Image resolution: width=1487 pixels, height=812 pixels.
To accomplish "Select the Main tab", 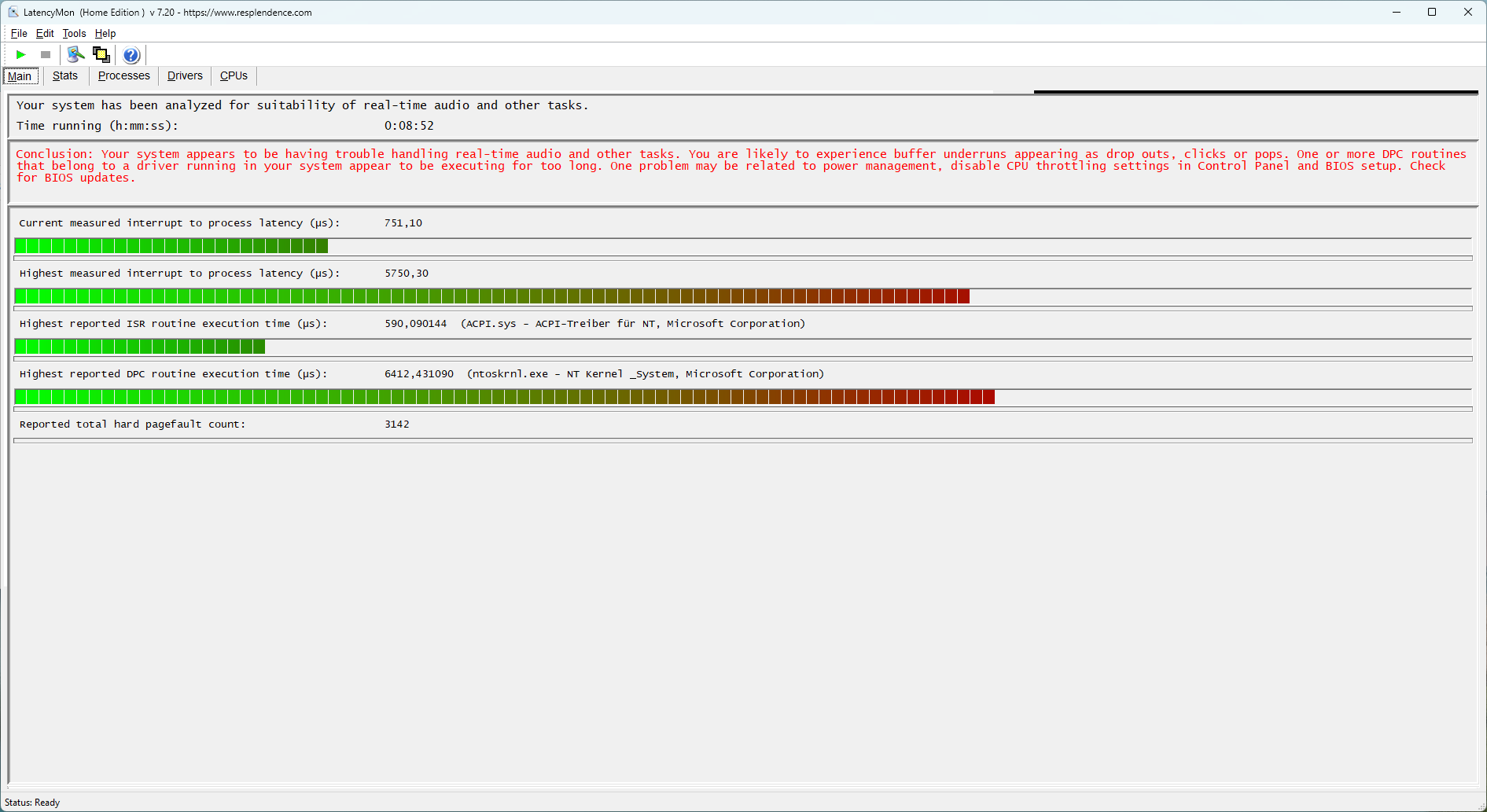I will click(x=20, y=76).
